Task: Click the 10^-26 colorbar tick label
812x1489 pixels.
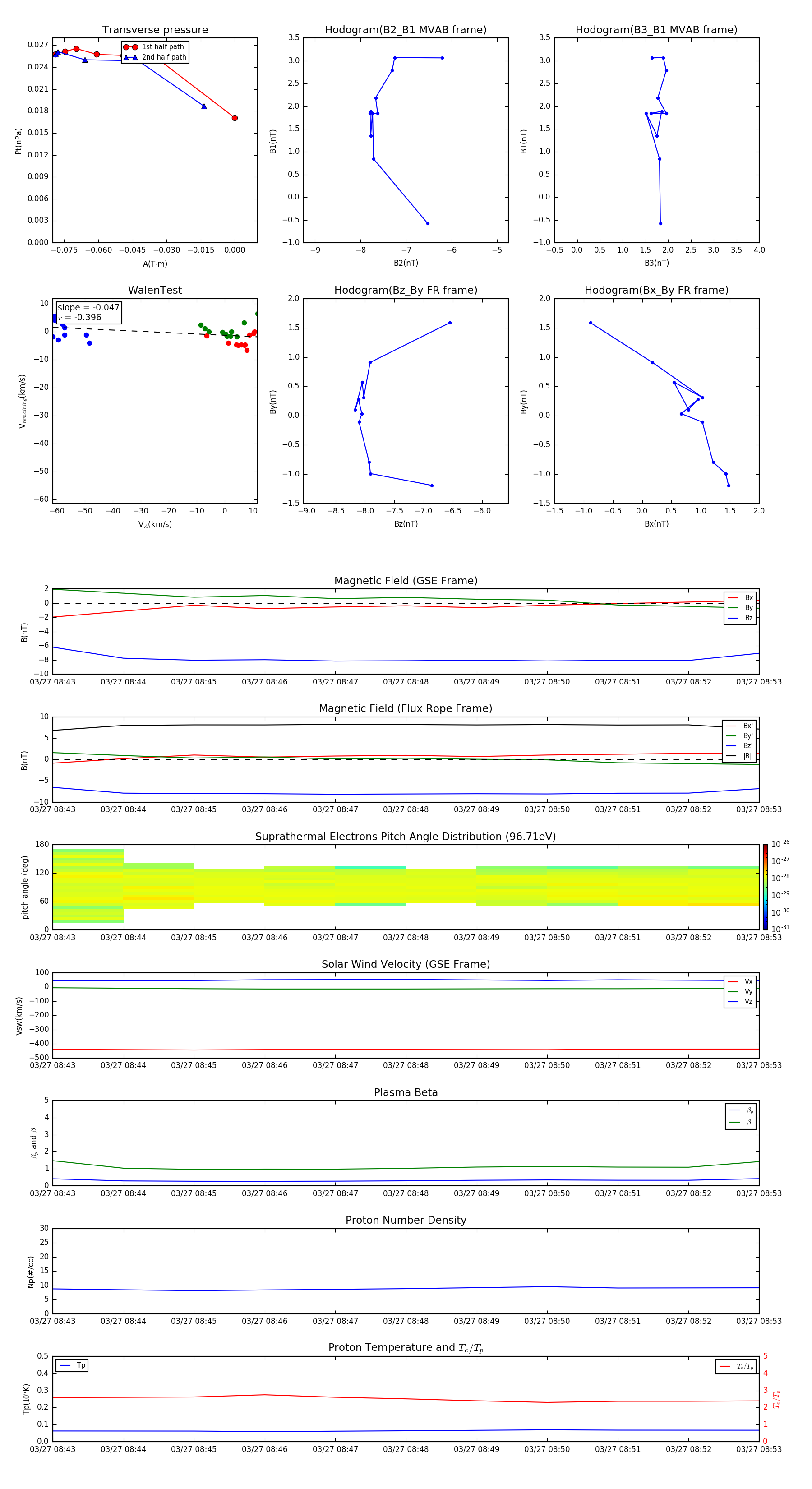Action: [x=780, y=844]
